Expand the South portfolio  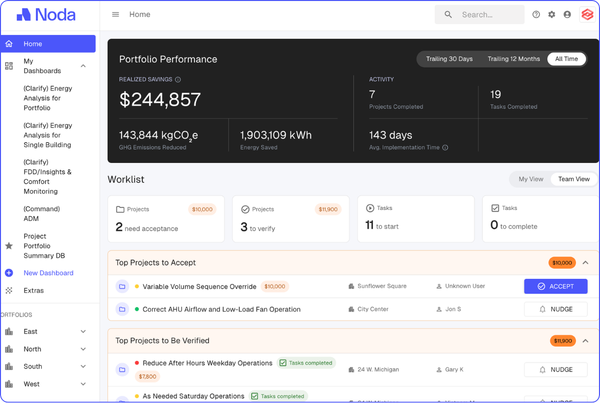click(x=83, y=367)
